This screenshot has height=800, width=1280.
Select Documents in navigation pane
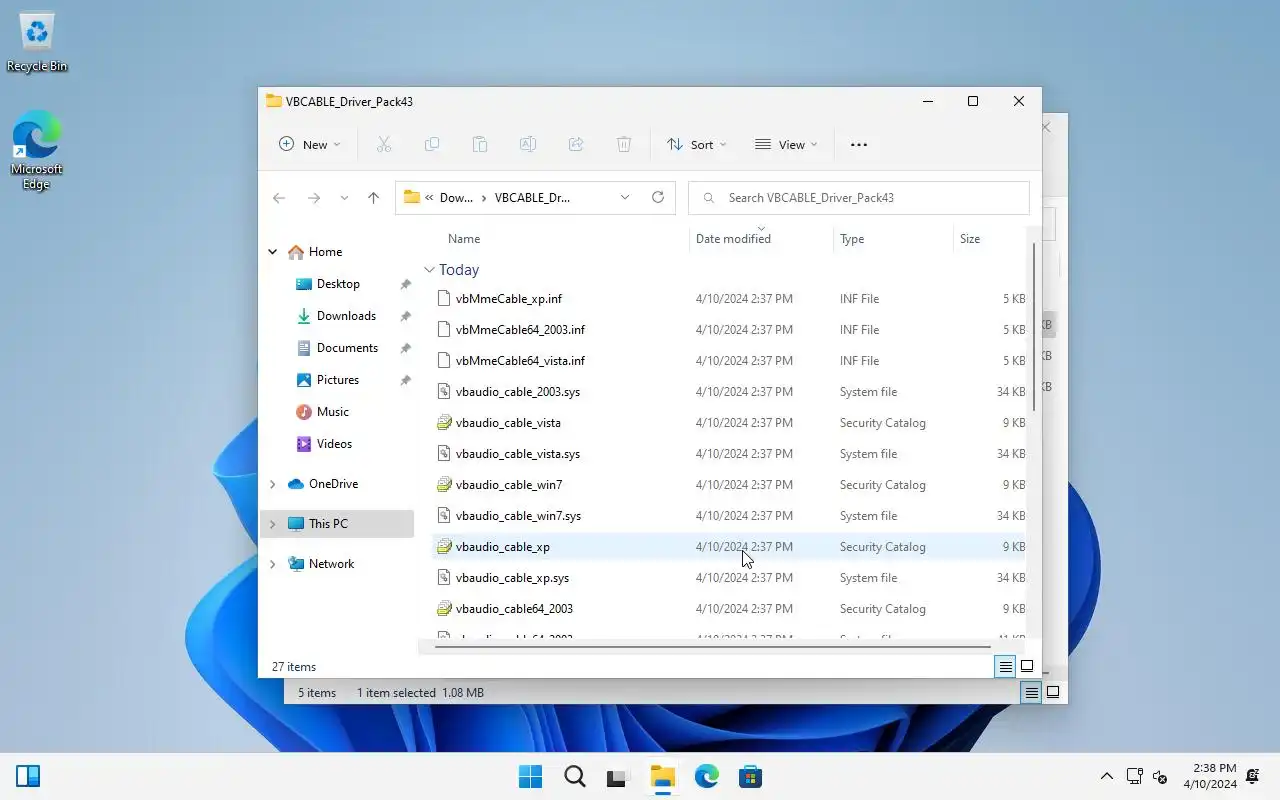pos(347,348)
